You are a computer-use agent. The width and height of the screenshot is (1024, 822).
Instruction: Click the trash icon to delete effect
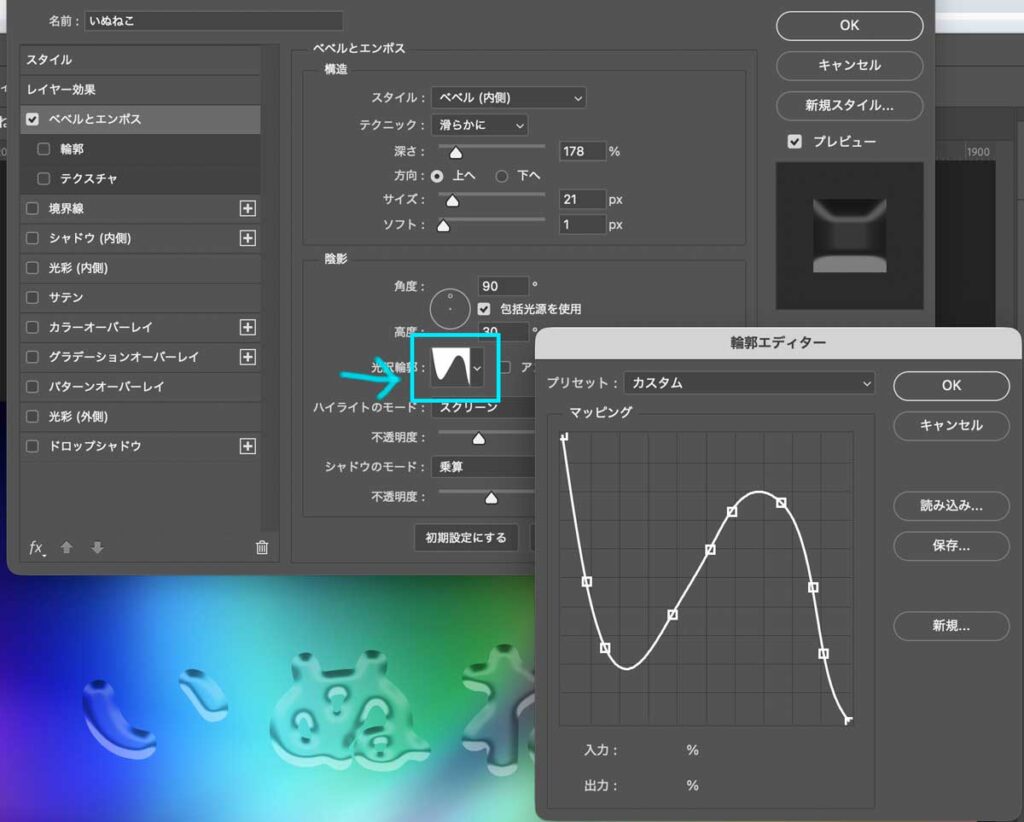click(261, 547)
